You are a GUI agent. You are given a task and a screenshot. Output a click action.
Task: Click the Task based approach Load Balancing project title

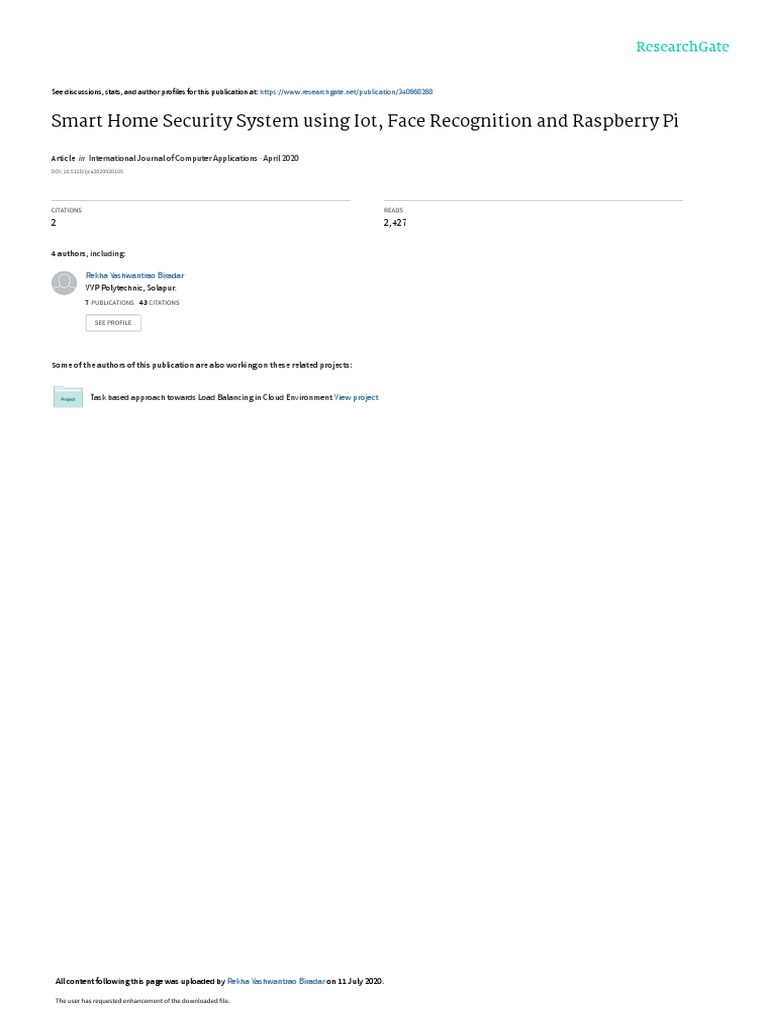click(212, 397)
